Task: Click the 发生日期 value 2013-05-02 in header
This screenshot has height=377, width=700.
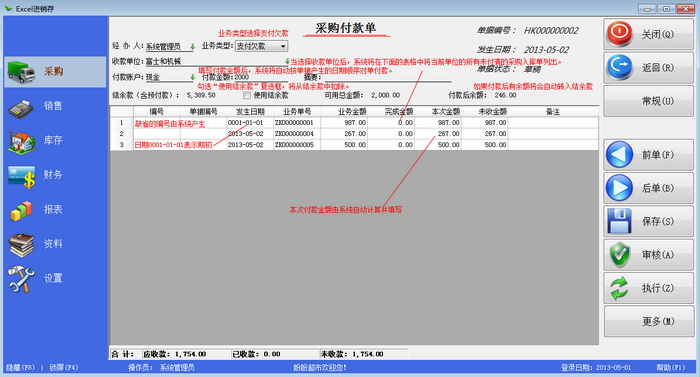Action: click(546, 50)
